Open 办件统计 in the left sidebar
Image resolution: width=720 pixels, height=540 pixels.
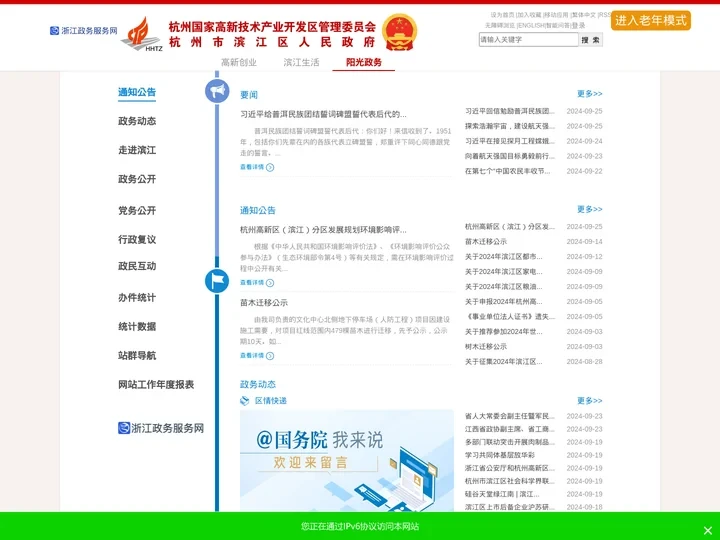137,297
